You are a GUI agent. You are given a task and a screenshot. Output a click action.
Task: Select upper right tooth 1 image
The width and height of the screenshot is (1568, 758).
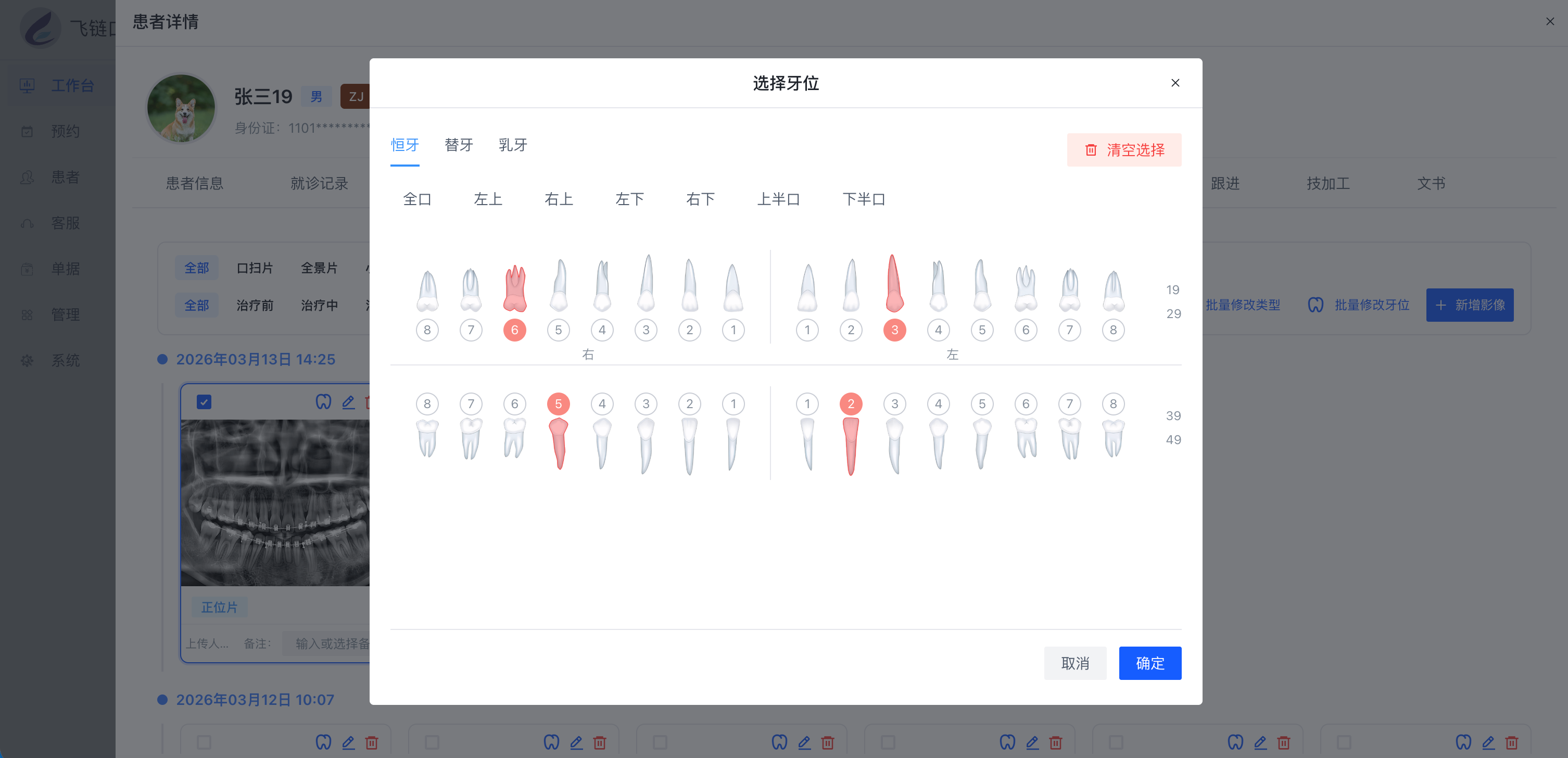click(x=733, y=287)
